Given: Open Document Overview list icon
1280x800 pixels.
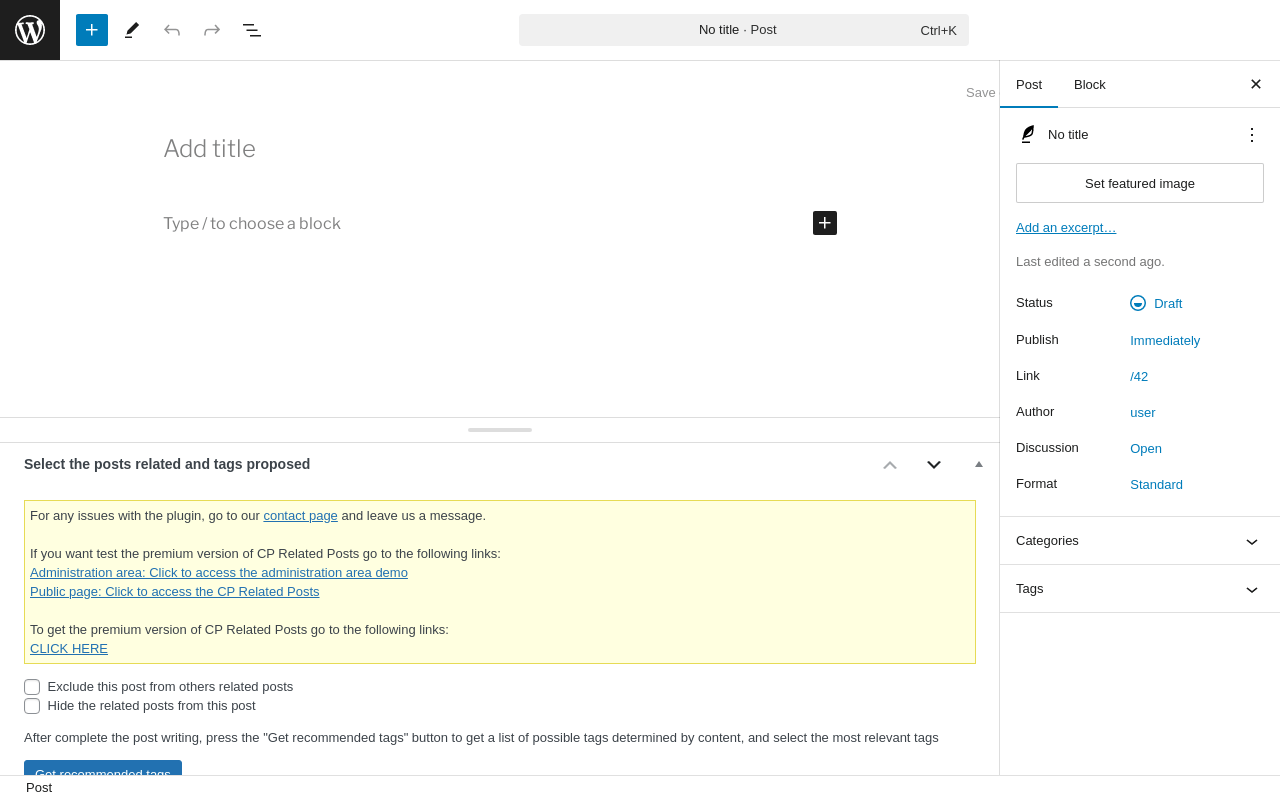Looking at the screenshot, I should (x=252, y=30).
